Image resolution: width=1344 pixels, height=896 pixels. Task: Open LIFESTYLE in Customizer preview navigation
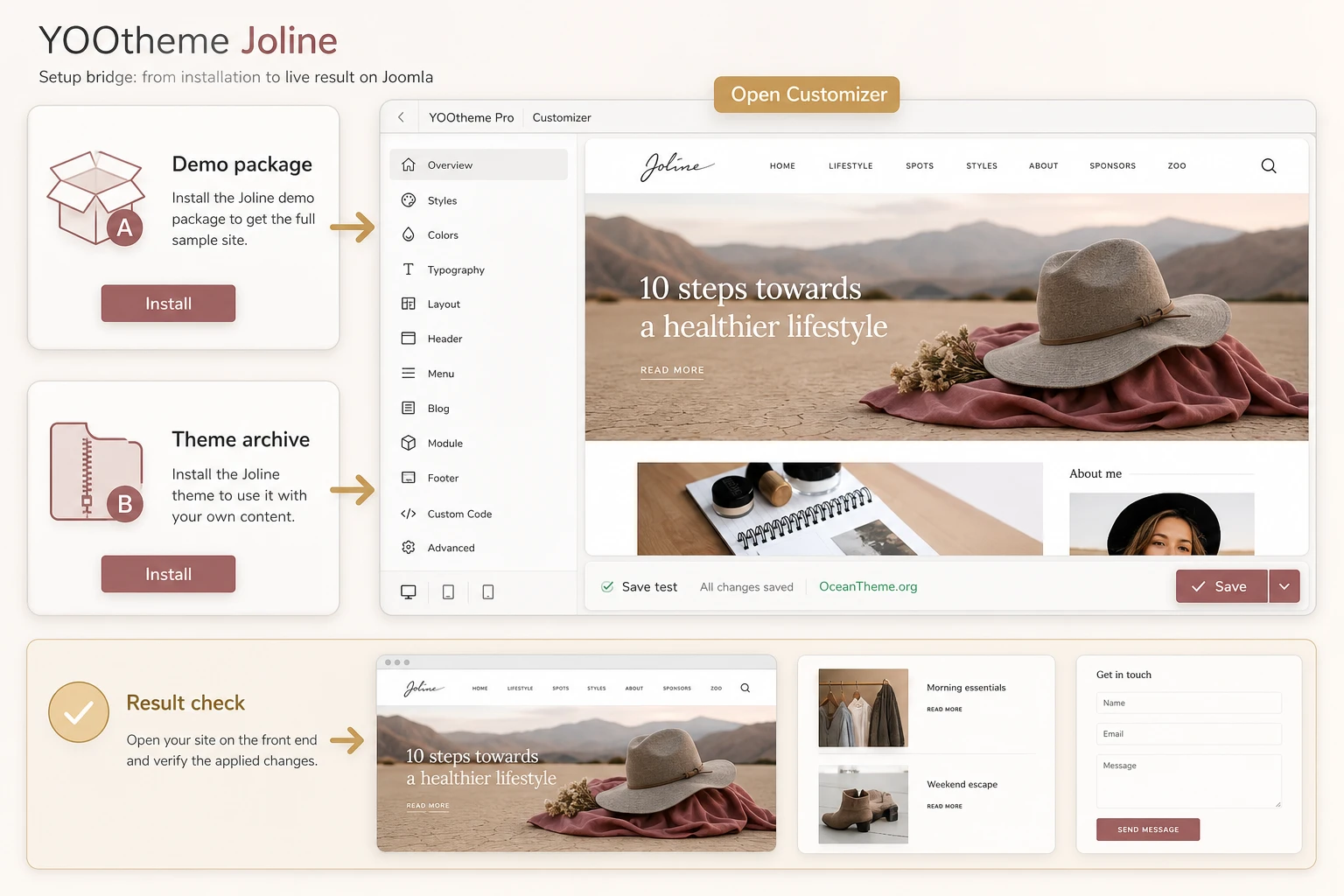(x=850, y=165)
